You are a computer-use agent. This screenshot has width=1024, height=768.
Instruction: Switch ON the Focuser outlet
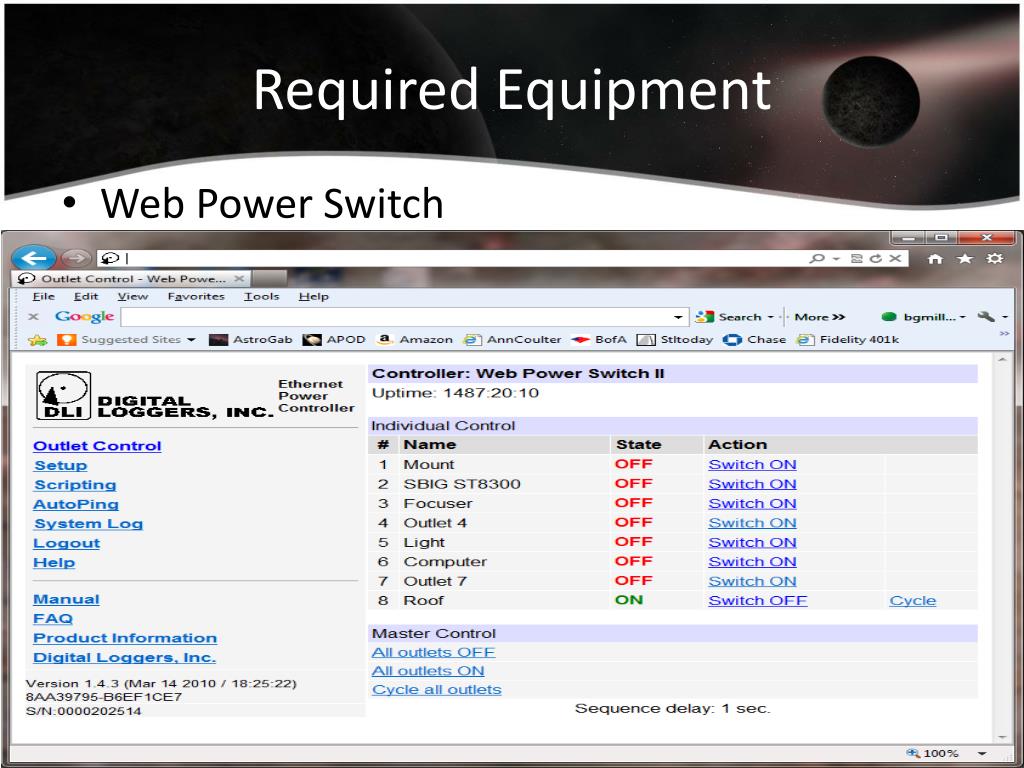[x=752, y=504]
